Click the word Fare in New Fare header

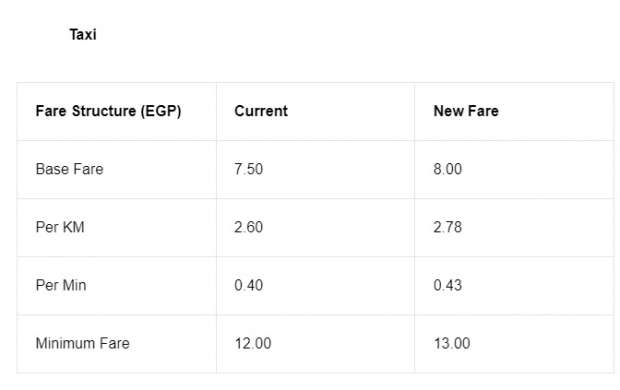pos(482,111)
